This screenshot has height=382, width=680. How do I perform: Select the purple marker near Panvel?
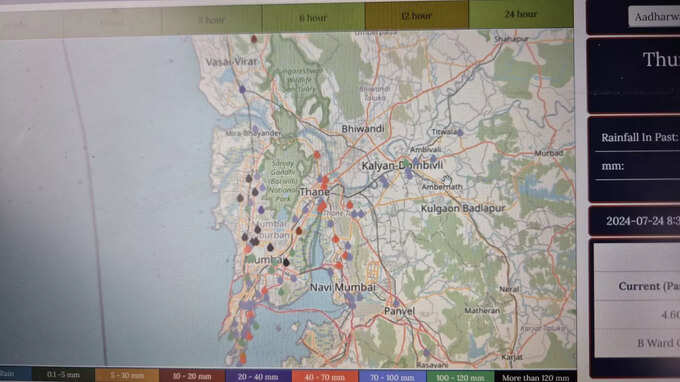tap(396, 303)
